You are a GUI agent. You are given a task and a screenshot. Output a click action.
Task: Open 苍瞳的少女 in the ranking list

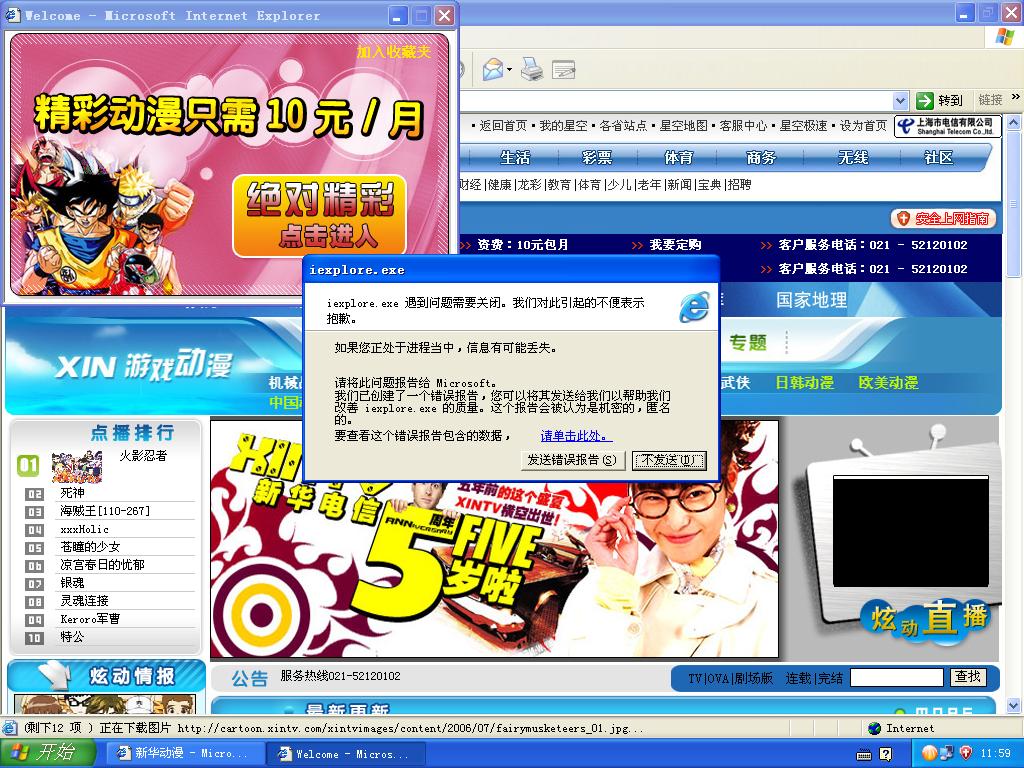(x=90, y=547)
